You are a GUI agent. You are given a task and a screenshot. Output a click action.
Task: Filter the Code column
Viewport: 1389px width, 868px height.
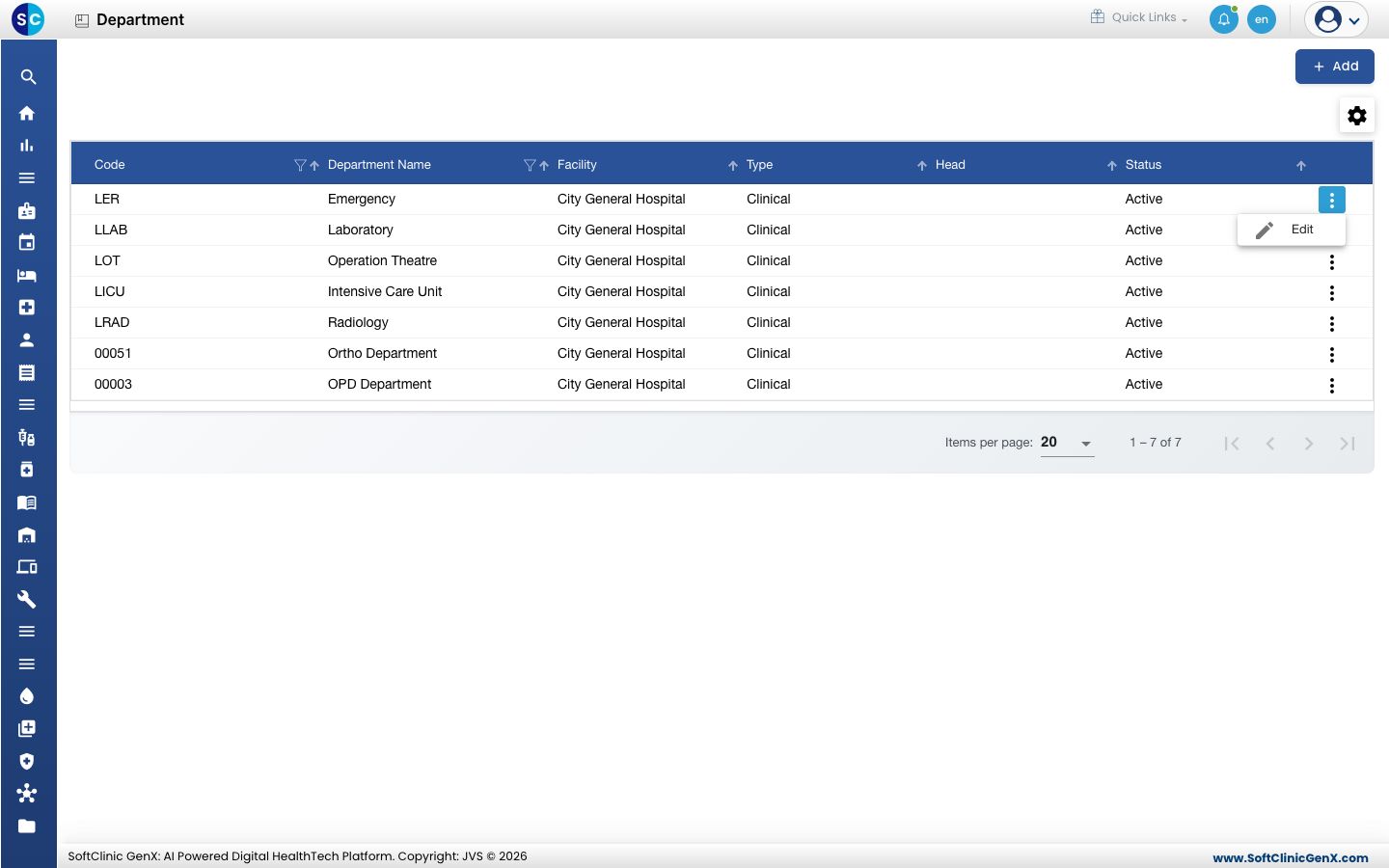(x=300, y=165)
